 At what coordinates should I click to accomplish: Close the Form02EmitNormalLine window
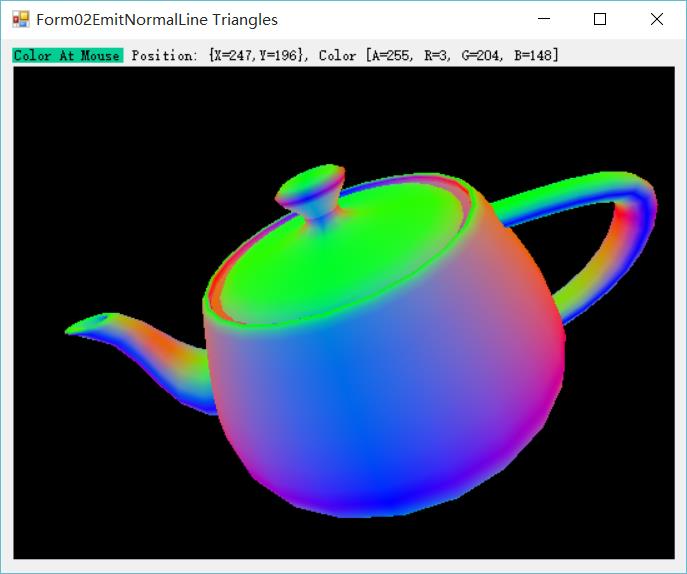coord(657,19)
